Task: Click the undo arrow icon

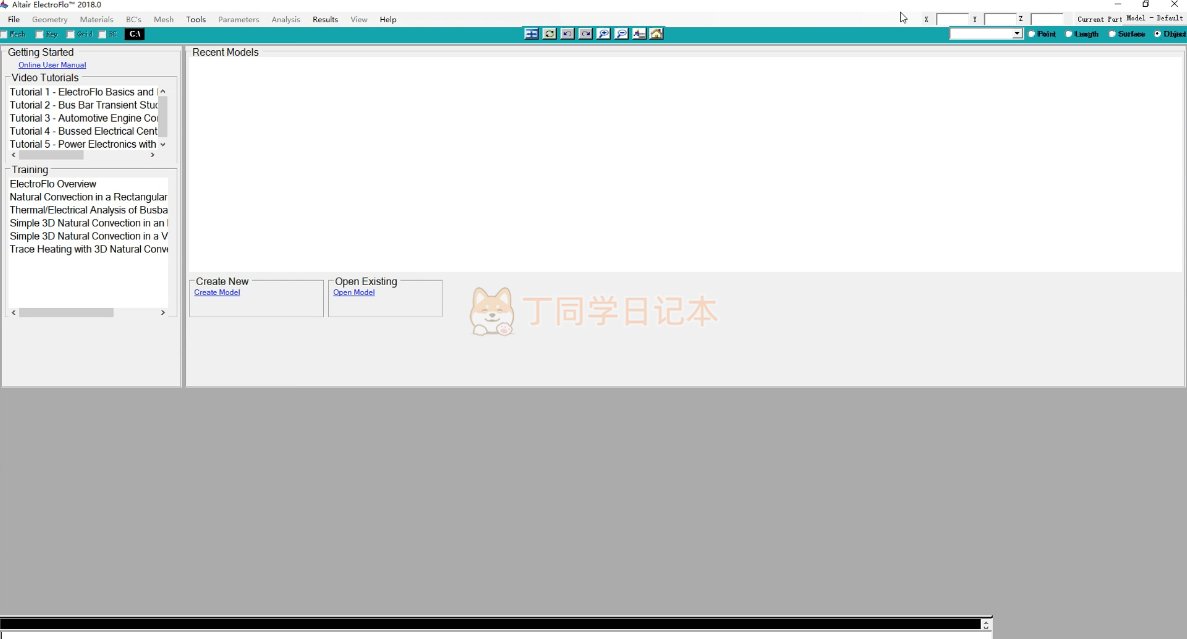Action: pos(567,34)
